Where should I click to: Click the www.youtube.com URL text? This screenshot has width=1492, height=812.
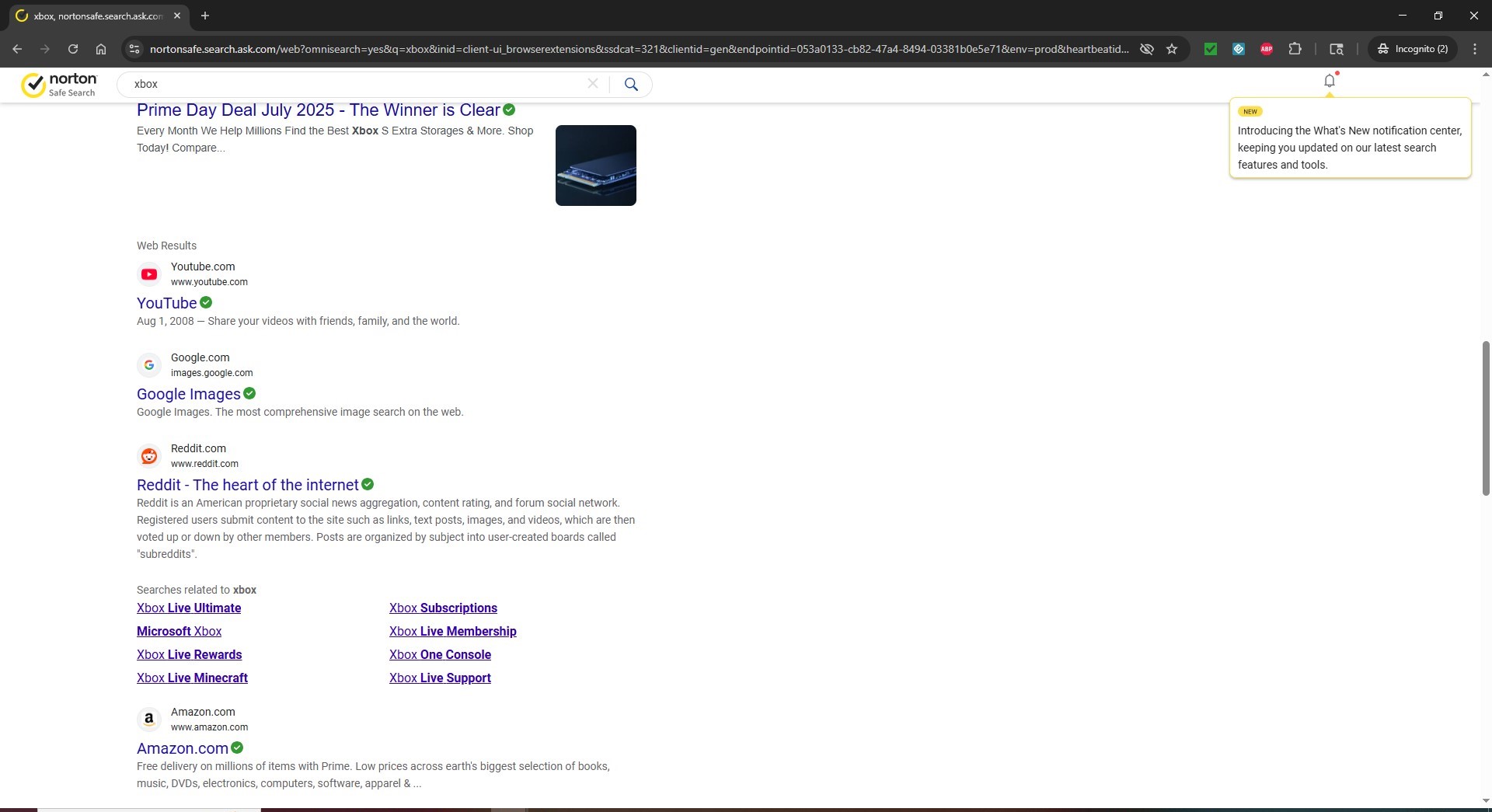point(209,282)
